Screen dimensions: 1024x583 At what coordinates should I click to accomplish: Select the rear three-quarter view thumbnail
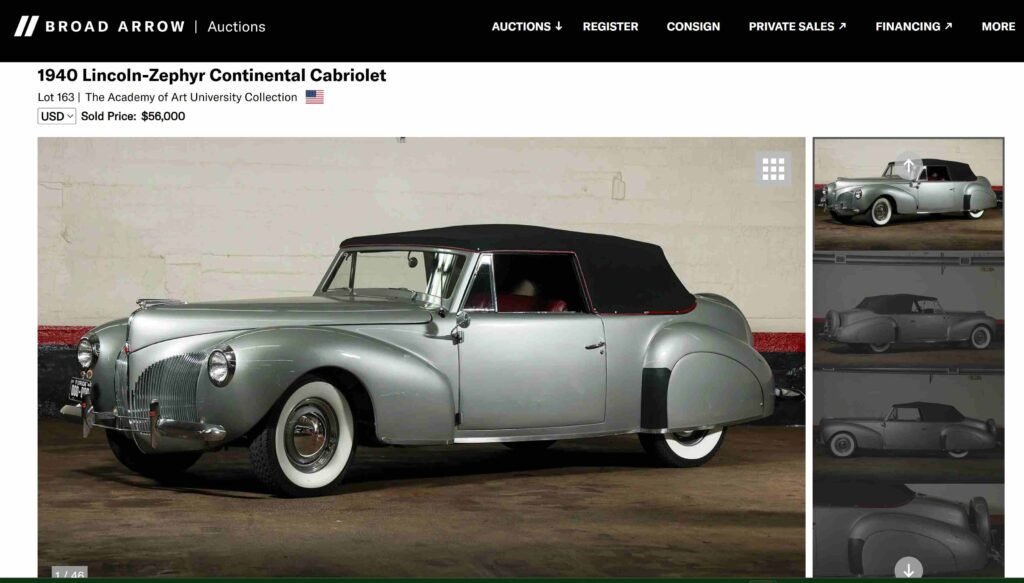pyautogui.click(x=908, y=311)
